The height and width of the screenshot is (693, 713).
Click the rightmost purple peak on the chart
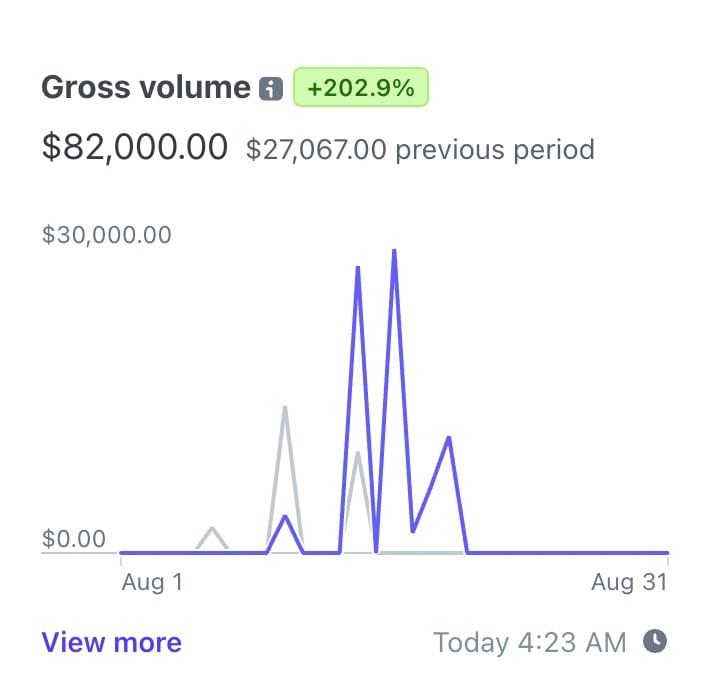click(x=450, y=438)
